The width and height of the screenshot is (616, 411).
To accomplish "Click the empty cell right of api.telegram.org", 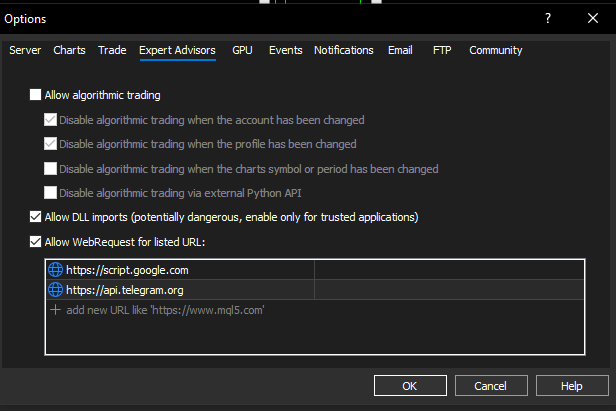I will pyautogui.click(x=449, y=290).
